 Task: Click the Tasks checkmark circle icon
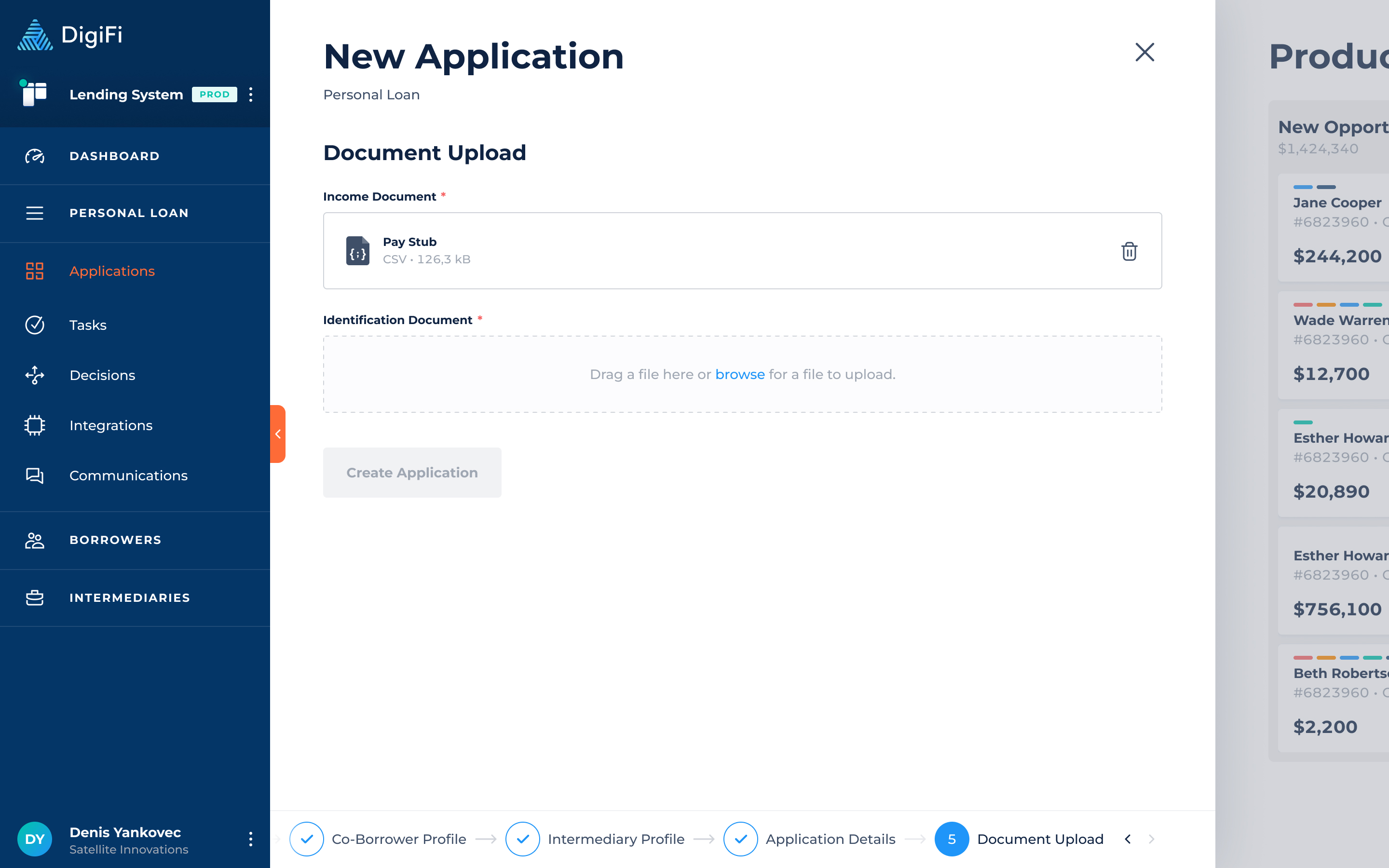34,325
